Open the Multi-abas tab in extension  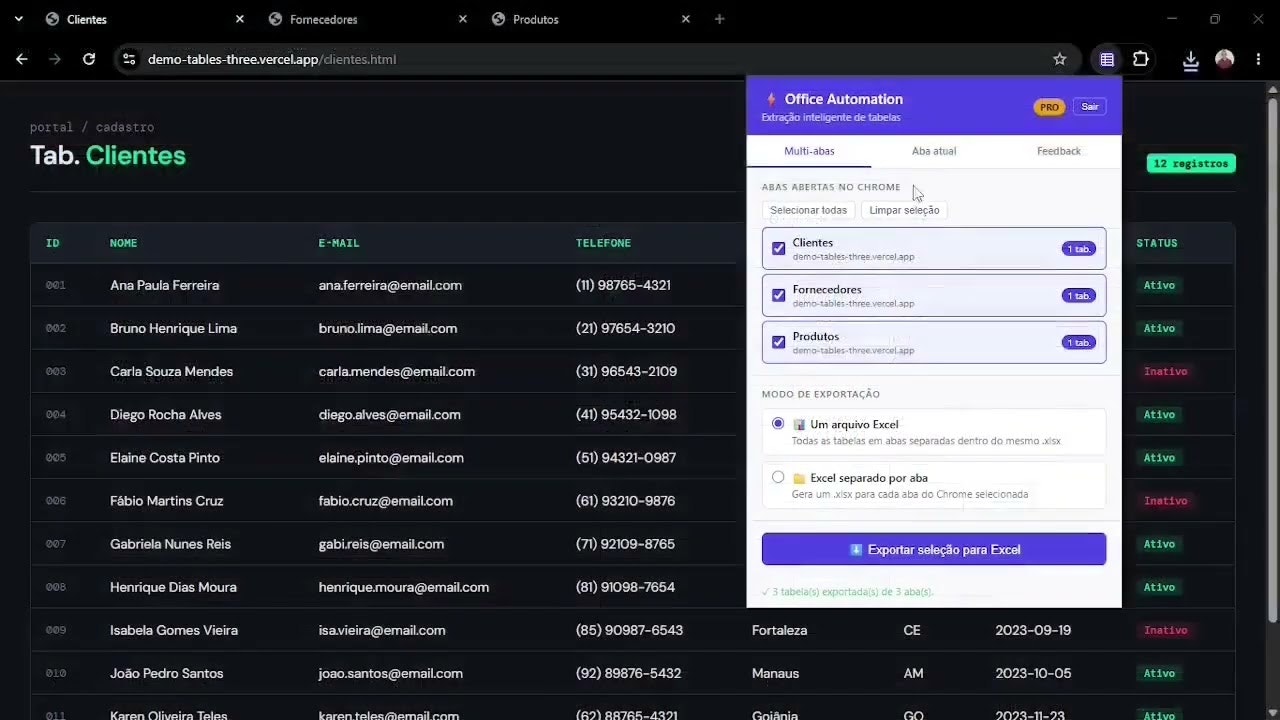click(809, 151)
